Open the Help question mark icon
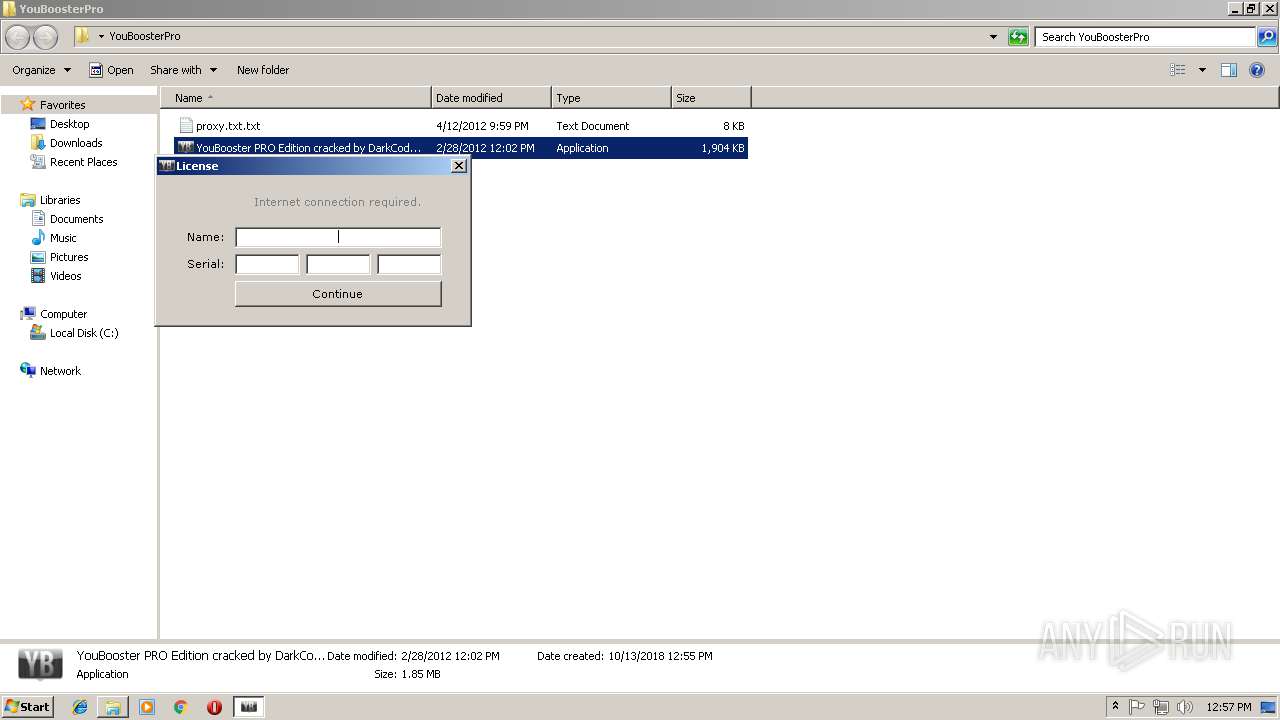1280x720 pixels. pos(1257,70)
